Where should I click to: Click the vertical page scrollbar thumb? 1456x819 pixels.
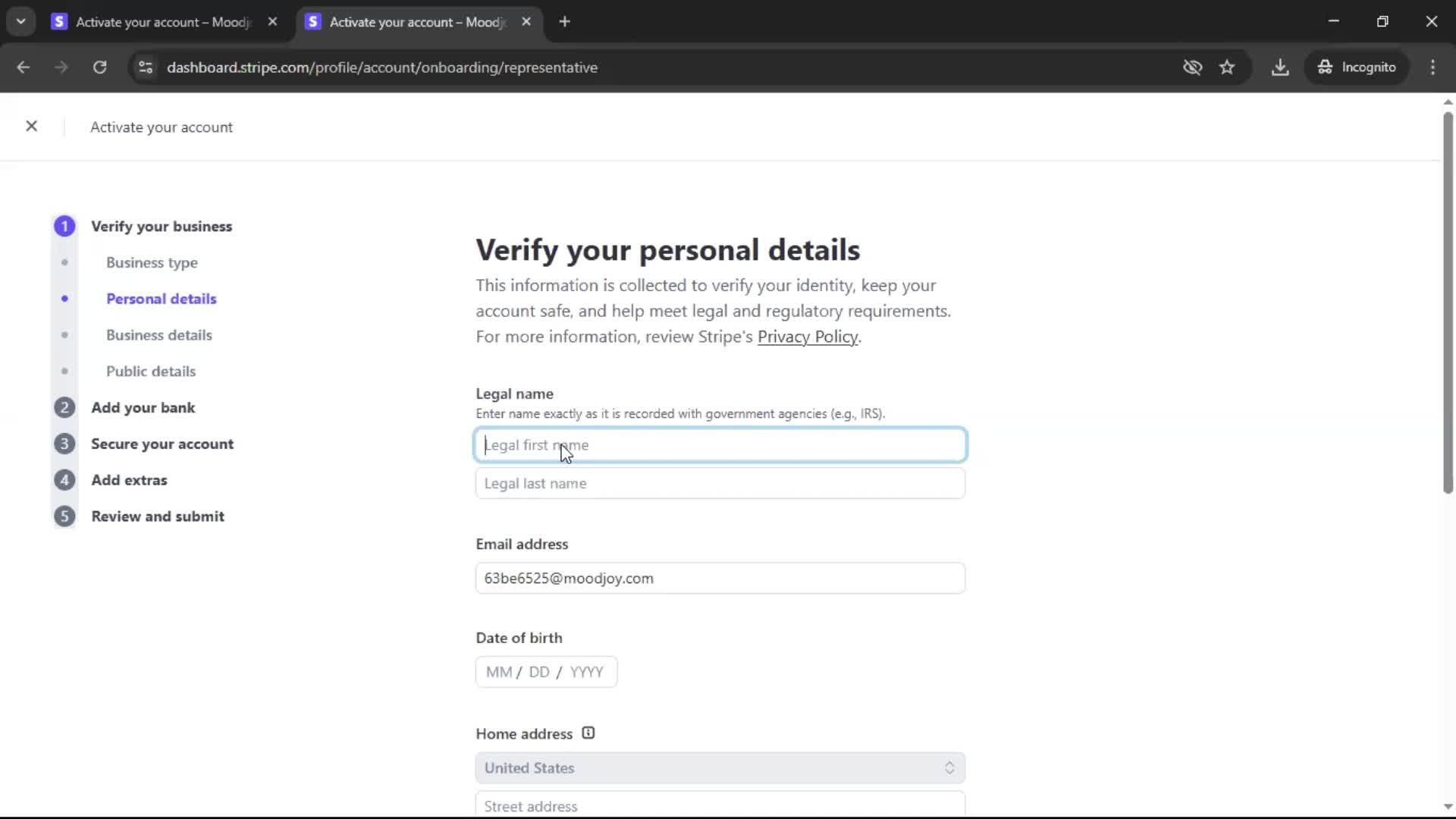pos(1447,303)
